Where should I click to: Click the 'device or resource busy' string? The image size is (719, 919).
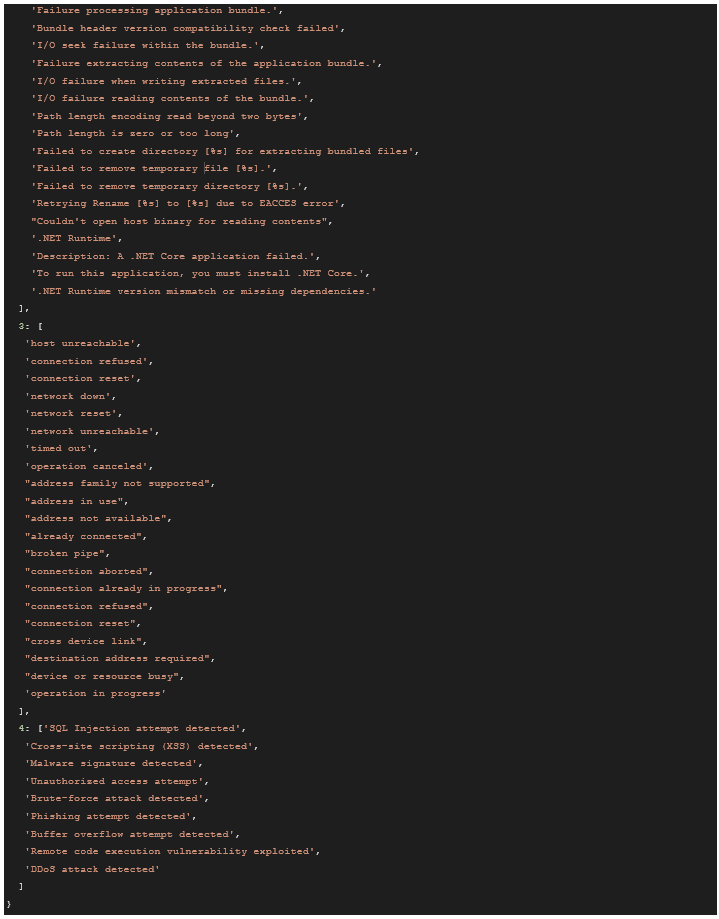click(x=105, y=676)
